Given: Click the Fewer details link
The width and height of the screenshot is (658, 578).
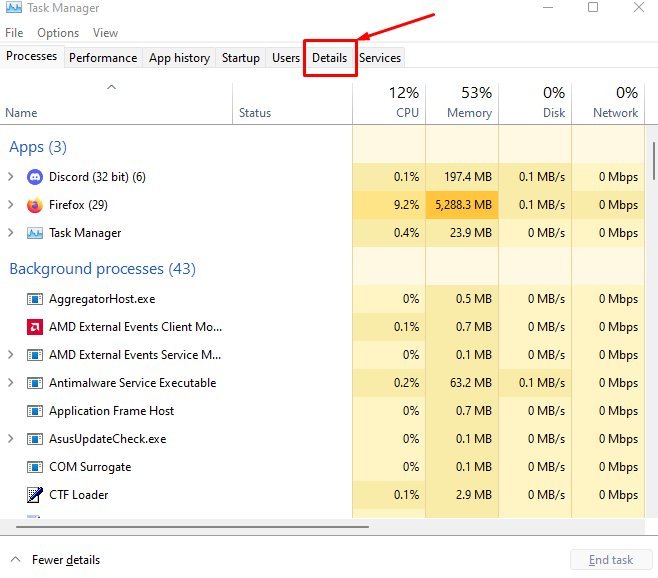Looking at the screenshot, I should [x=66, y=560].
